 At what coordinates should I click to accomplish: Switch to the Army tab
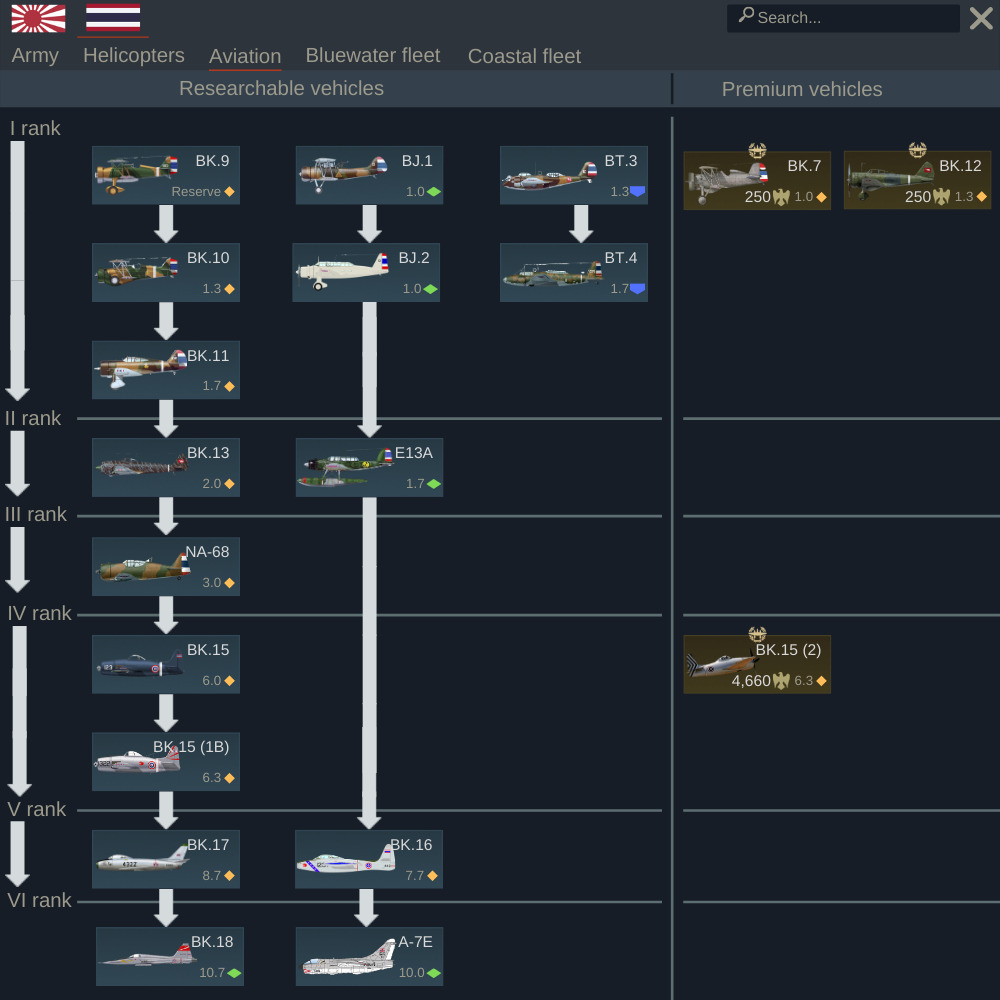[35, 55]
